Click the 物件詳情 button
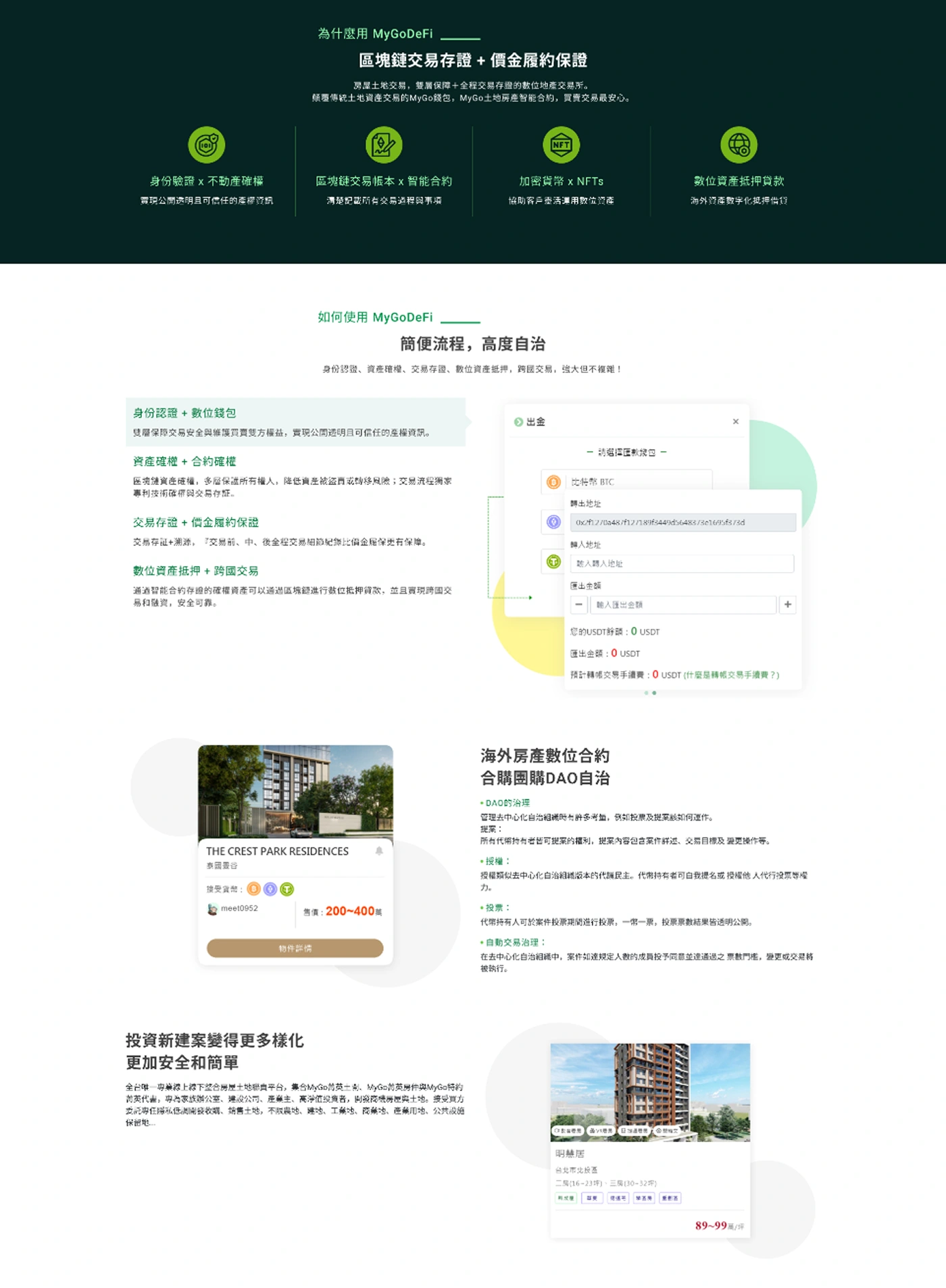The image size is (946, 1288). tap(295, 948)
